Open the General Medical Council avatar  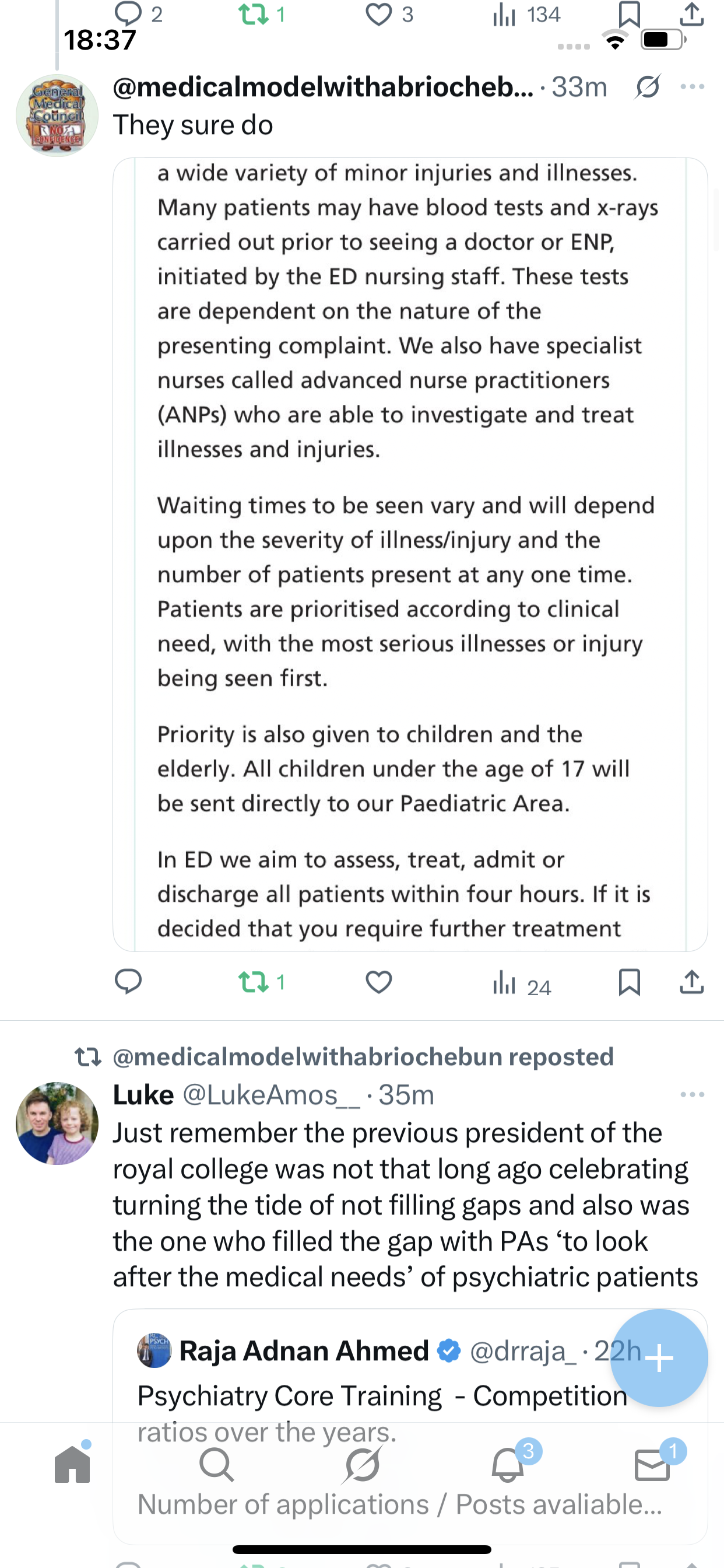click(x=57, y=116)
